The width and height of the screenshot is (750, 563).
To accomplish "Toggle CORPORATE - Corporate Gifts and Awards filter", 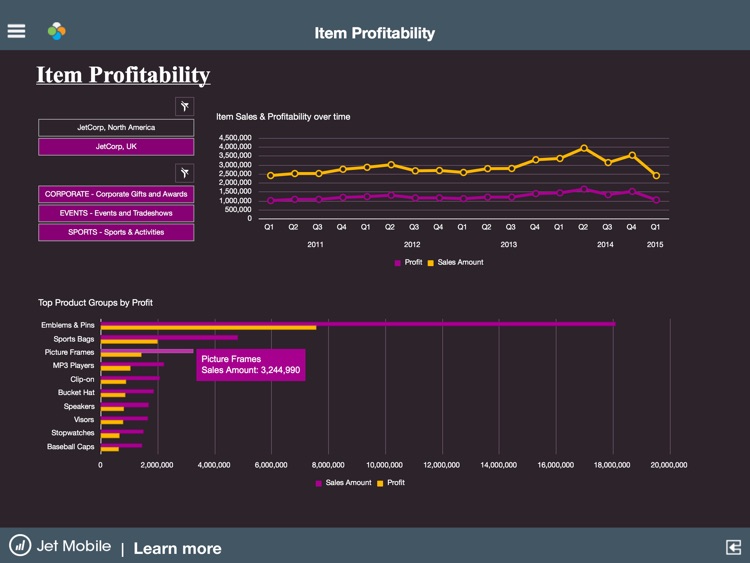I will pyautogui.click(x=117, y=194).
